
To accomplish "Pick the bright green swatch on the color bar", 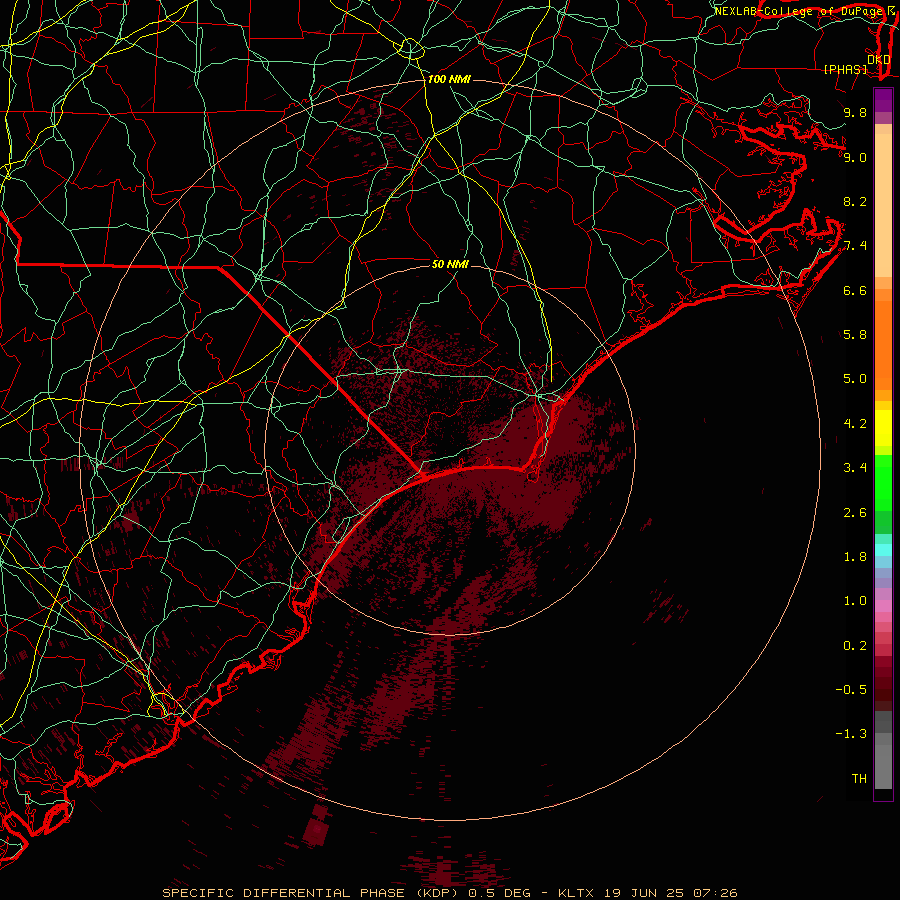I will (x=883, y=482).
